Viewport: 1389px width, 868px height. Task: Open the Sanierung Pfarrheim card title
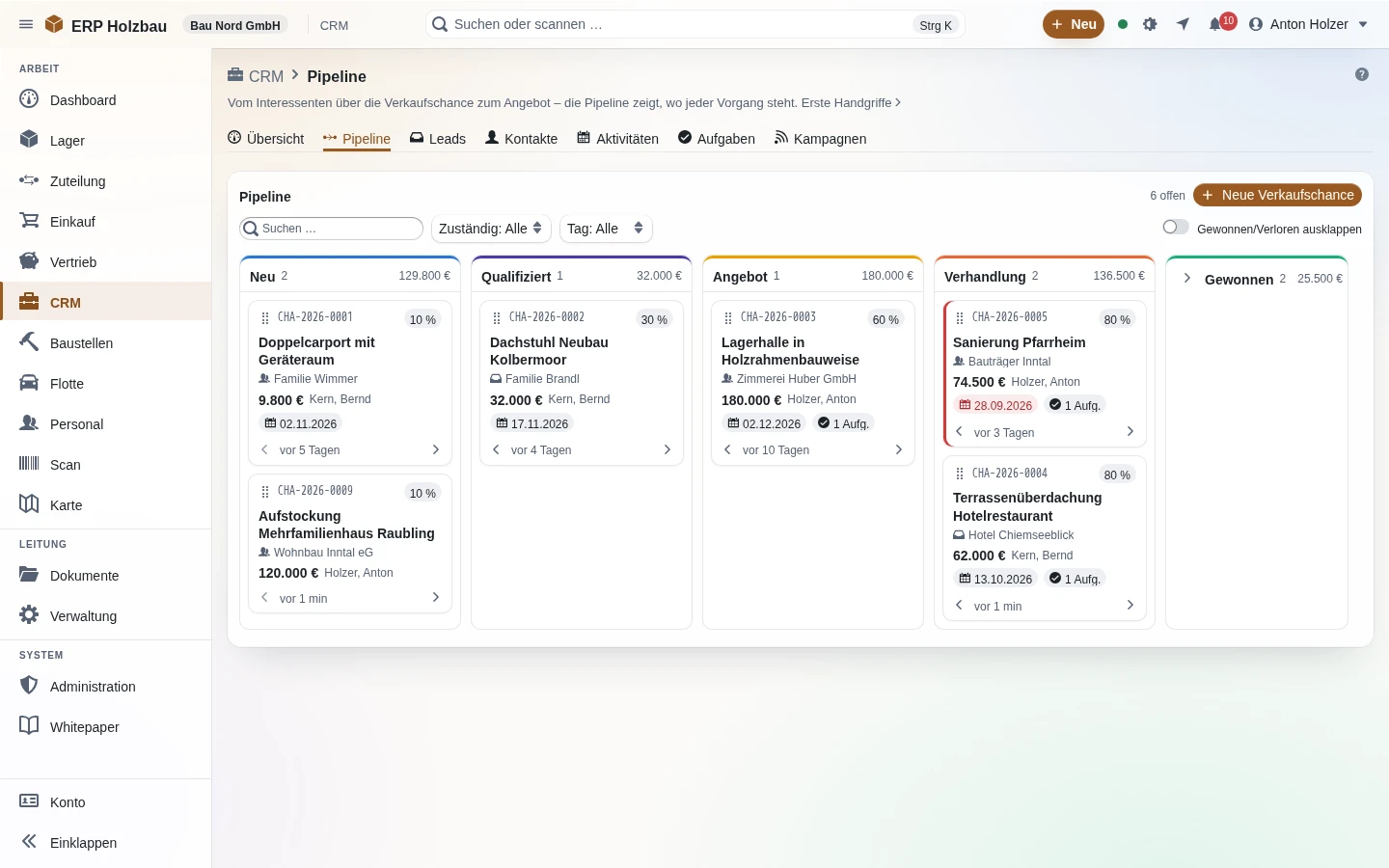coord(1019,342)
